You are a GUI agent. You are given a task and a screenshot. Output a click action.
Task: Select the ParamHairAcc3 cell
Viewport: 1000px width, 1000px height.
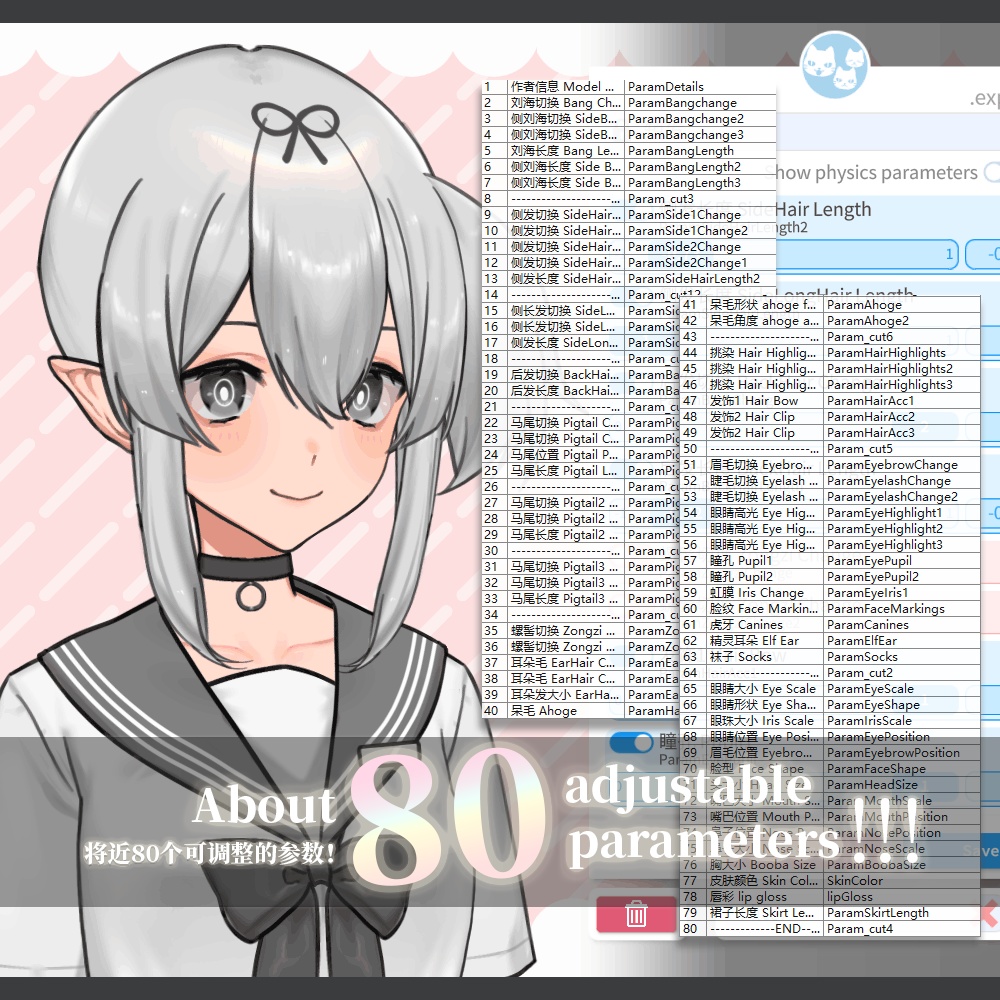pos(902,432)
